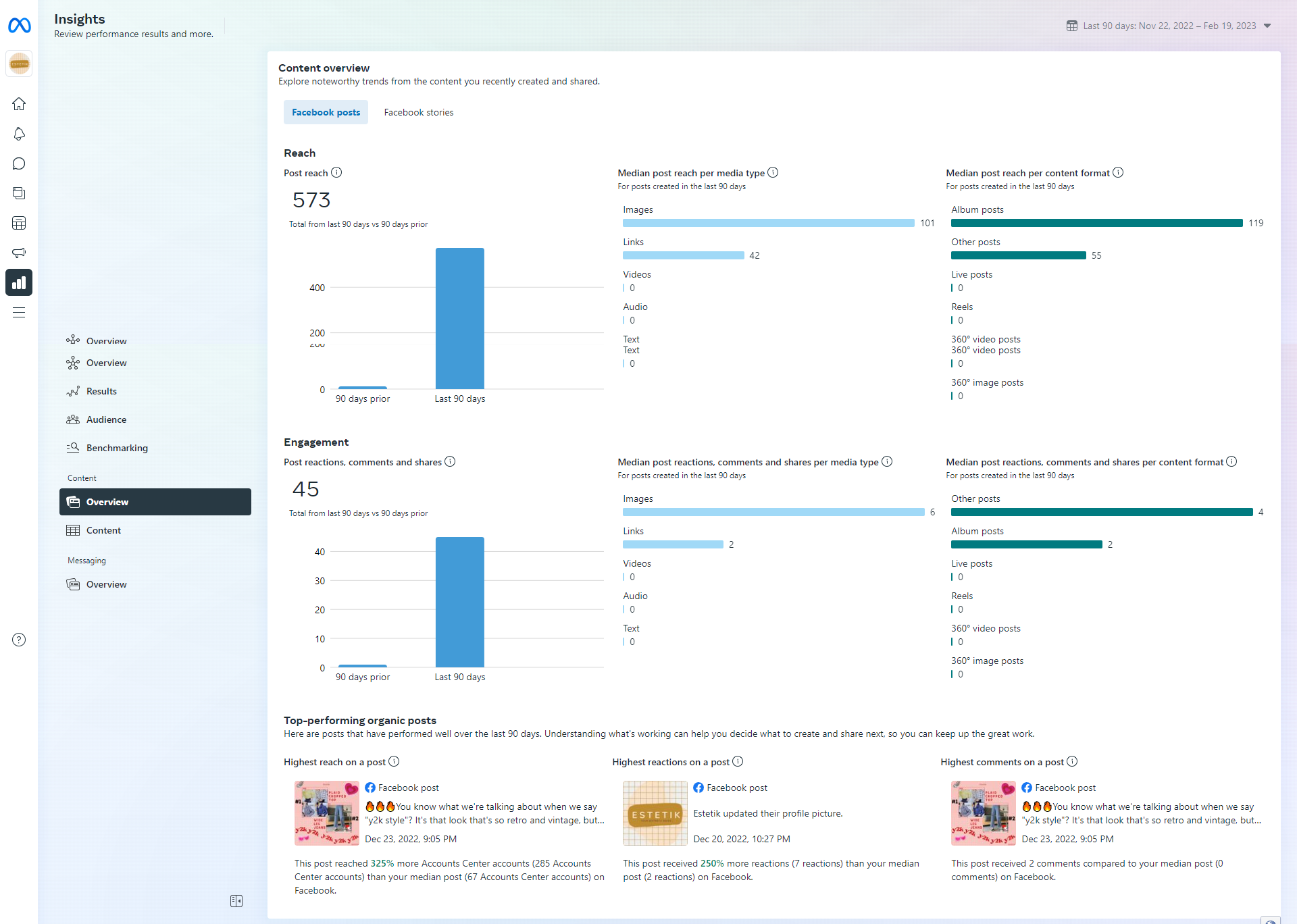Go to Results in sidebar

point(101,391)
